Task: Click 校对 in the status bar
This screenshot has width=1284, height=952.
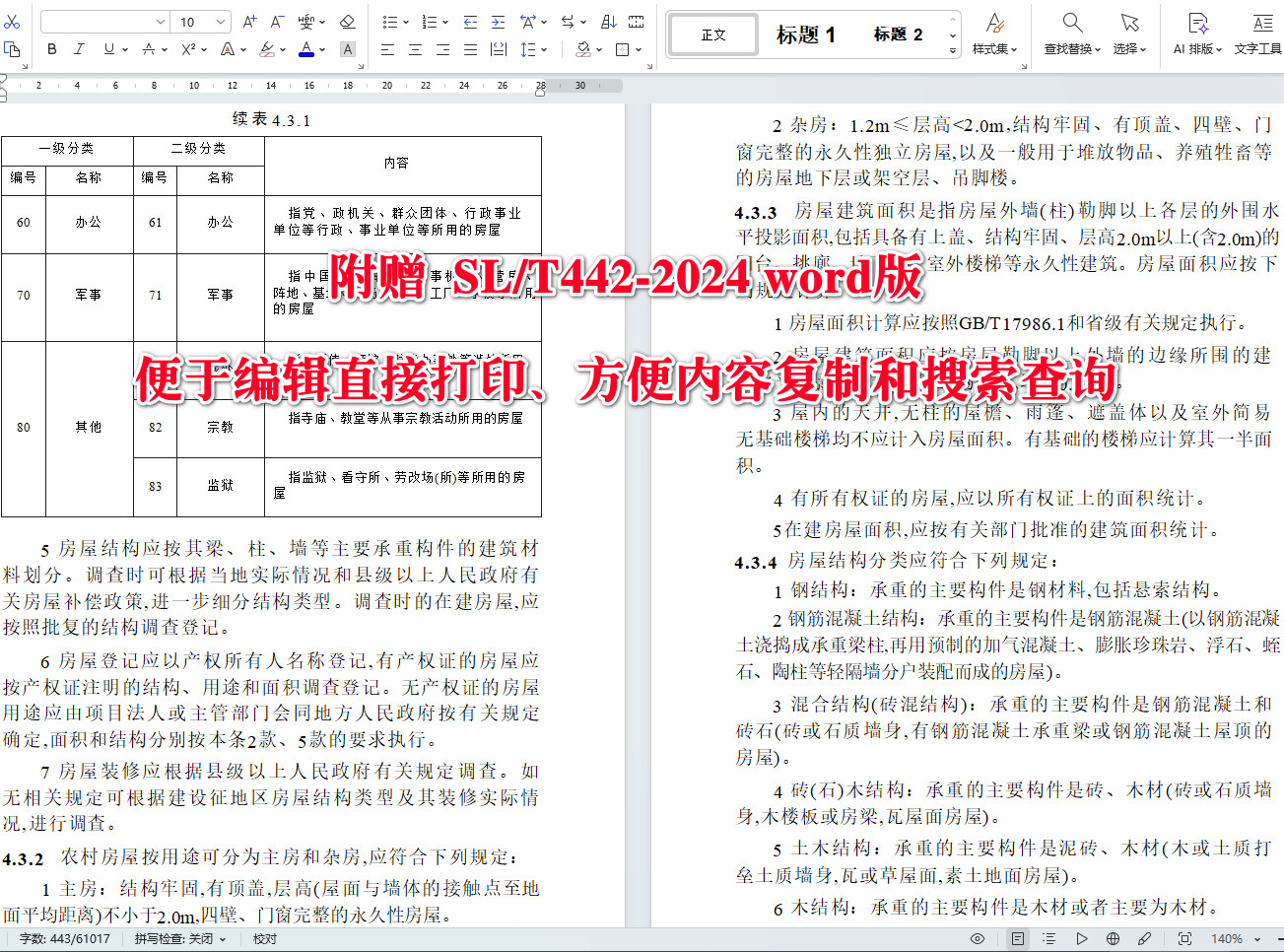Action: coord(264,938)
